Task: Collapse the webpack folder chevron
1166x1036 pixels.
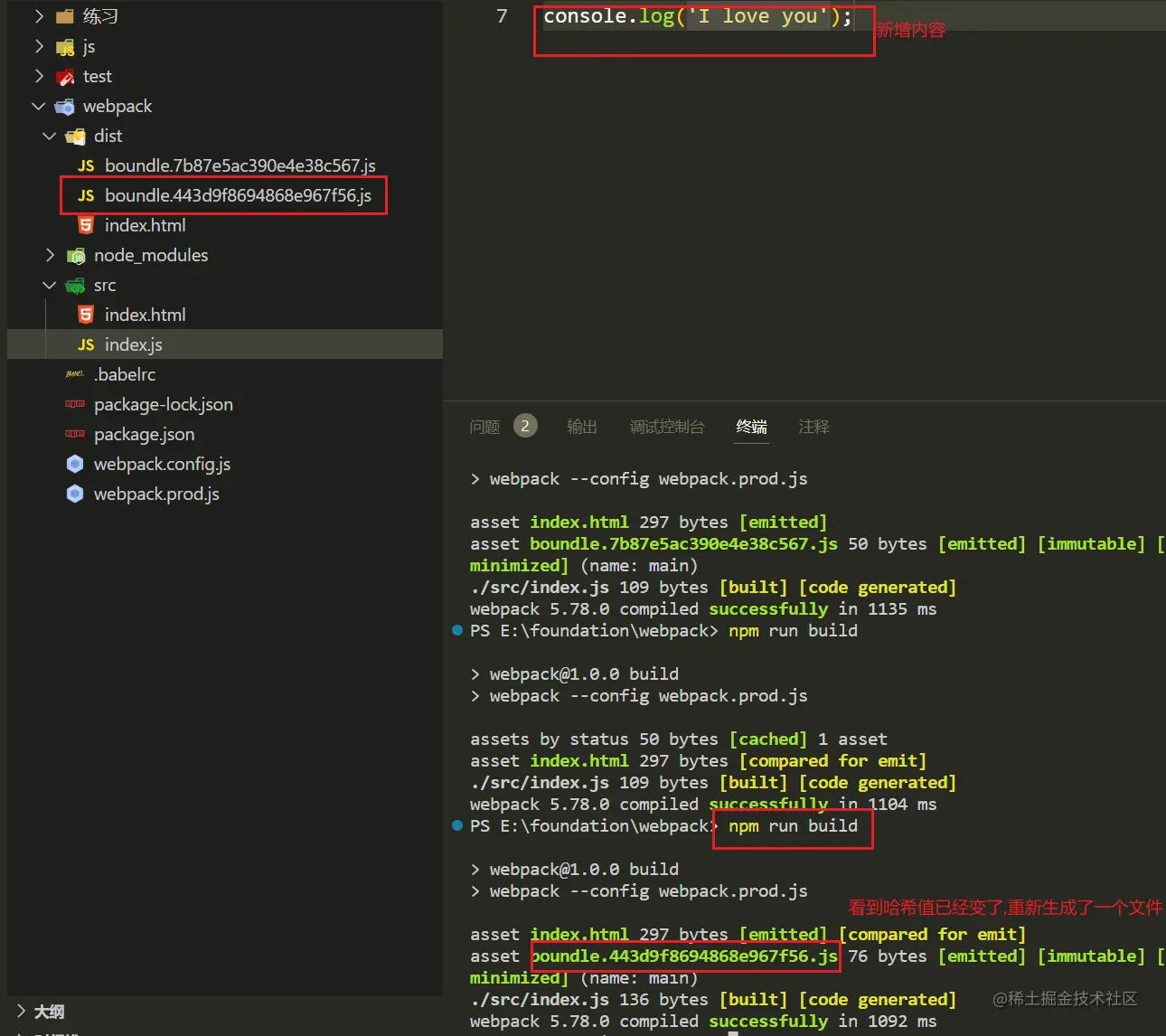Action: click(39, 107)
